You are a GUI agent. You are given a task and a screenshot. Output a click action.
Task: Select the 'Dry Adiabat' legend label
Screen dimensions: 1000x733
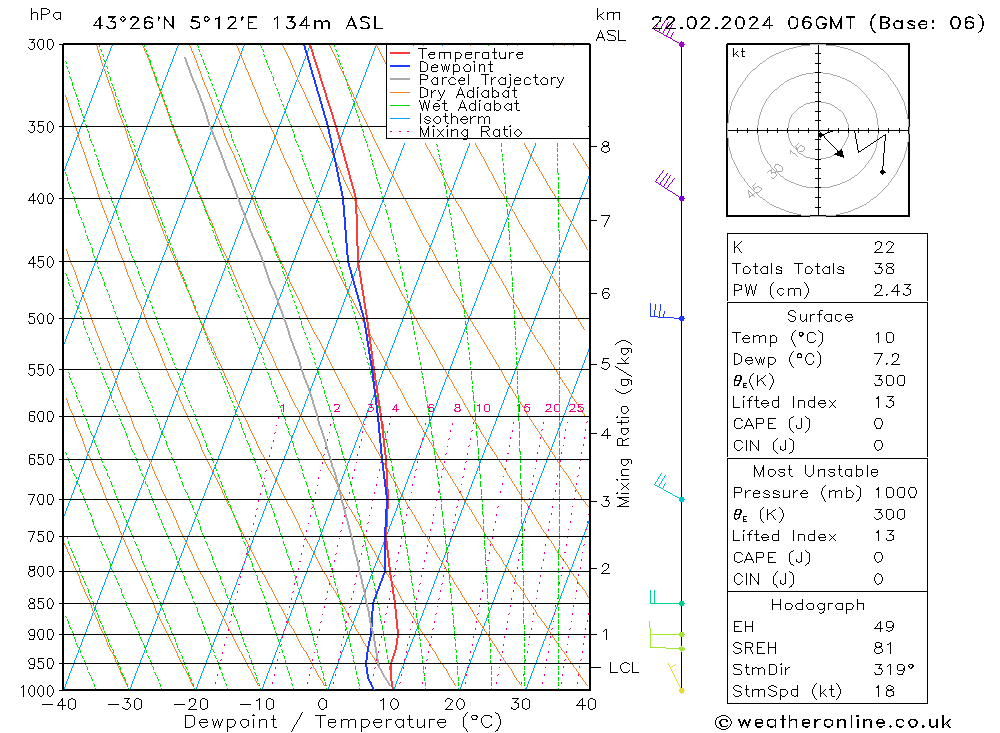tap(468, 93)
